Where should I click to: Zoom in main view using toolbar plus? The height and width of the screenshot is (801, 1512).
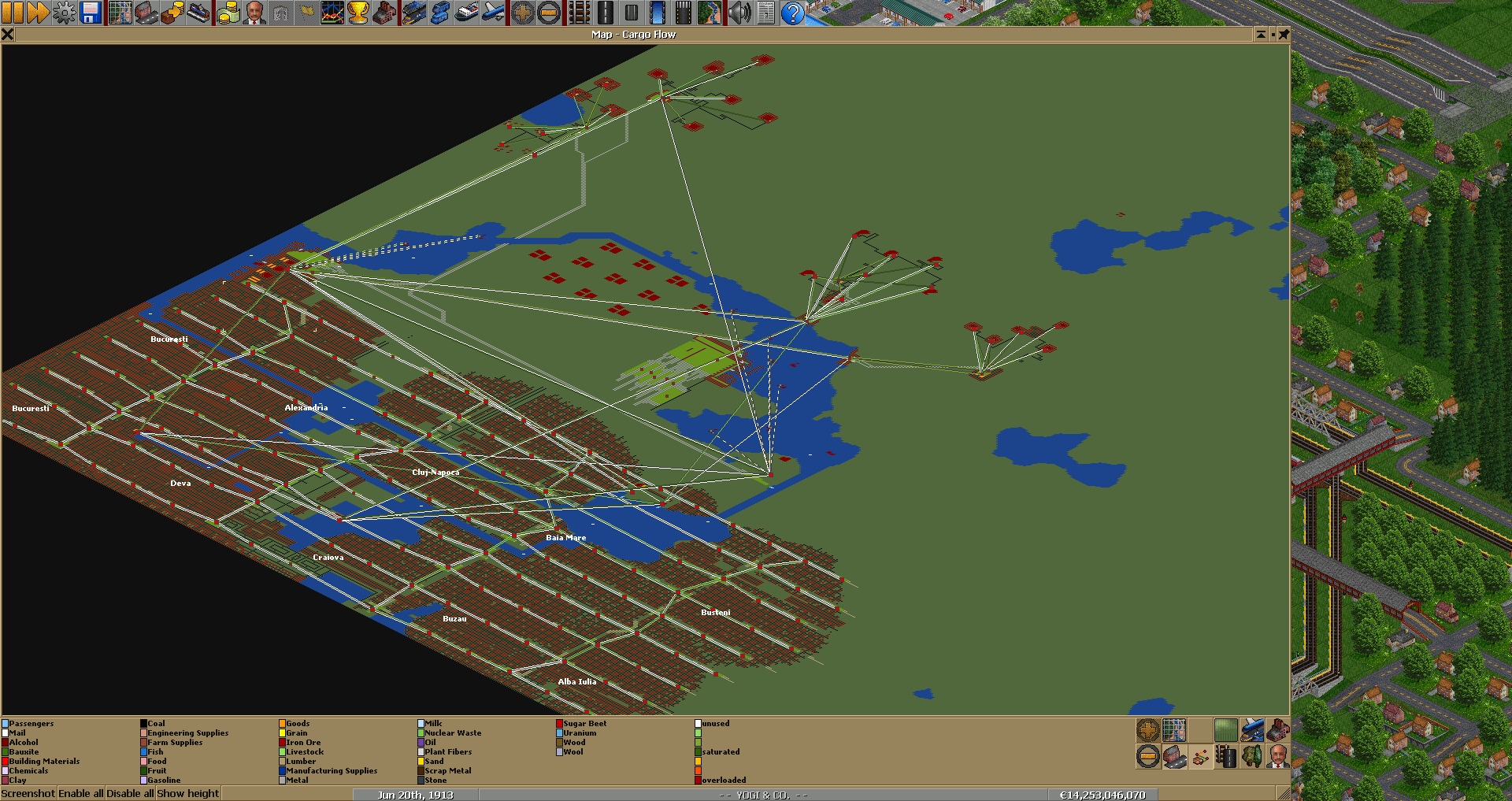pos(522,13)
